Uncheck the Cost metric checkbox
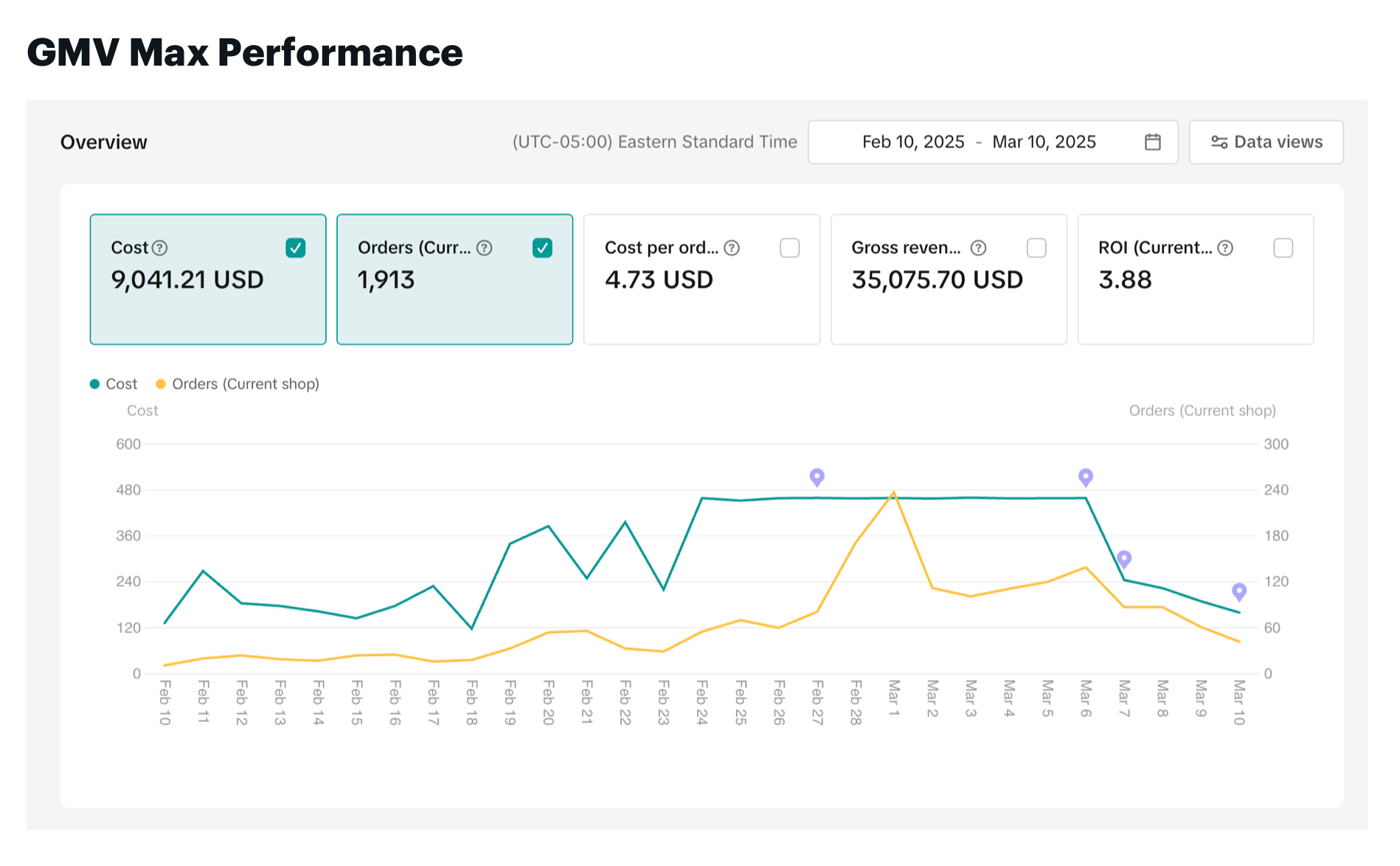The width and height of the screenshot is (1400, 866). coord(296,248)
